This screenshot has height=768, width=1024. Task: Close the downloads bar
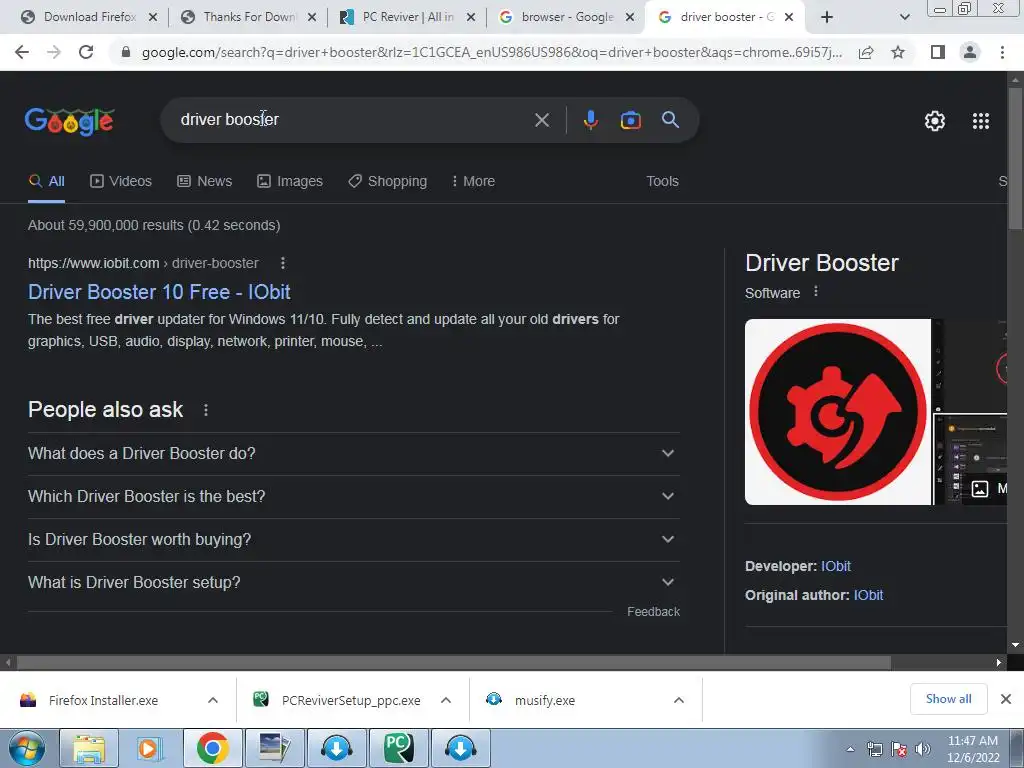[1006, 699]
